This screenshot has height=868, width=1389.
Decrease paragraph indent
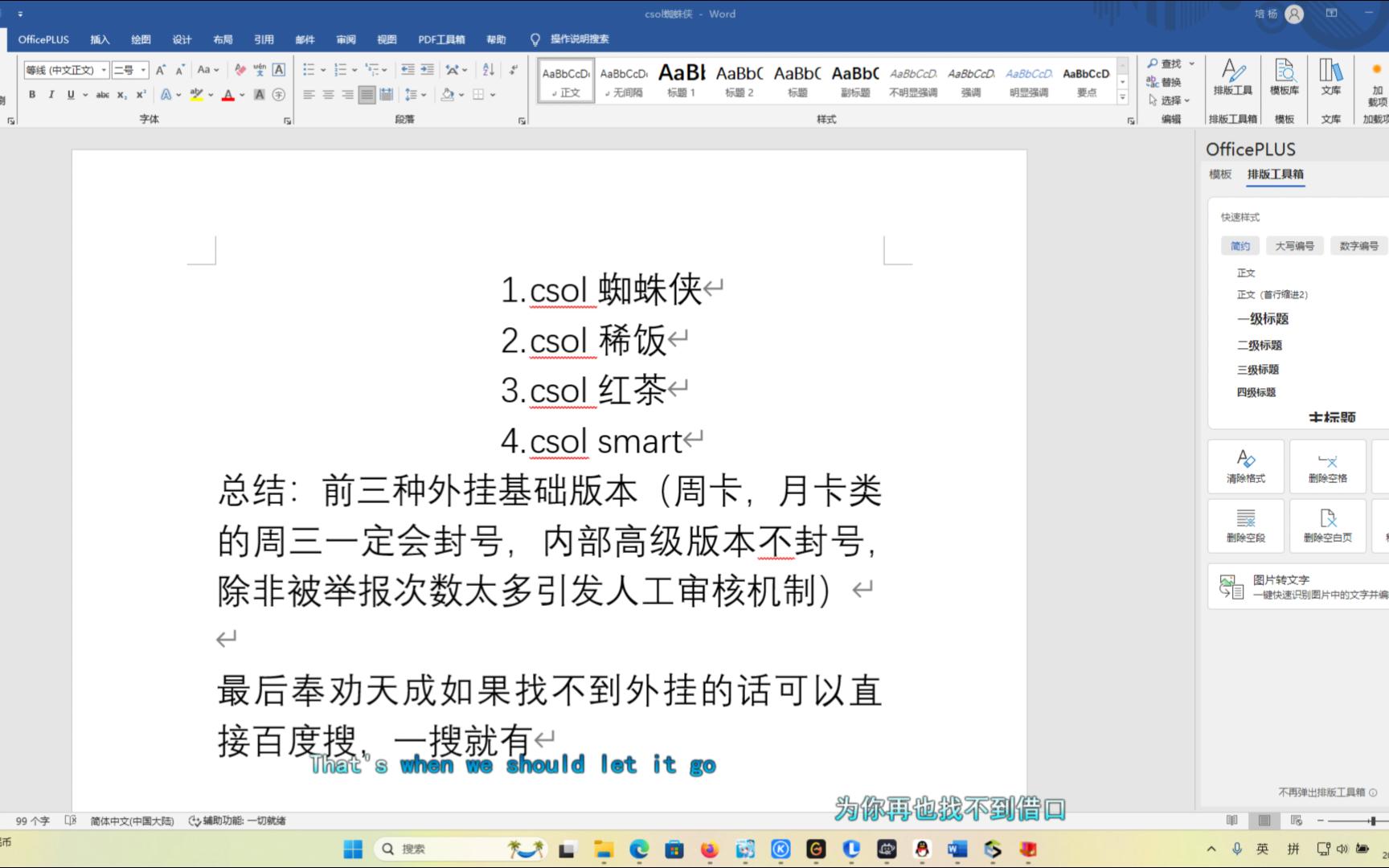(408, 70)
